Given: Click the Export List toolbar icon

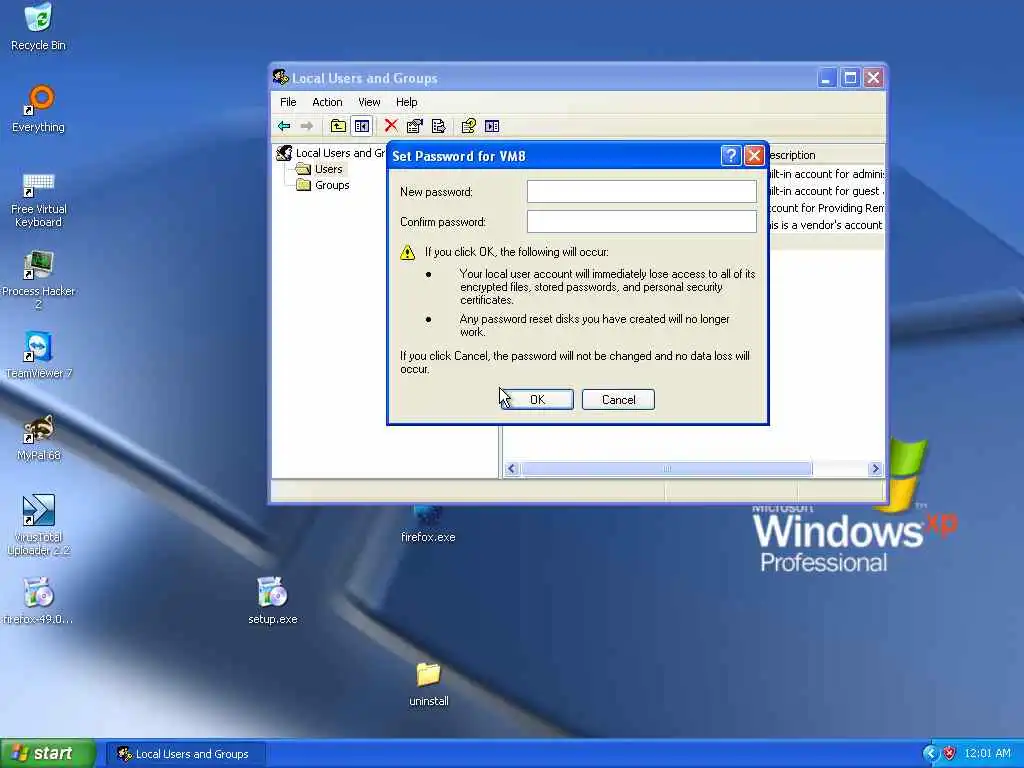Looking at the screenshot, I should tap(438, 126).
